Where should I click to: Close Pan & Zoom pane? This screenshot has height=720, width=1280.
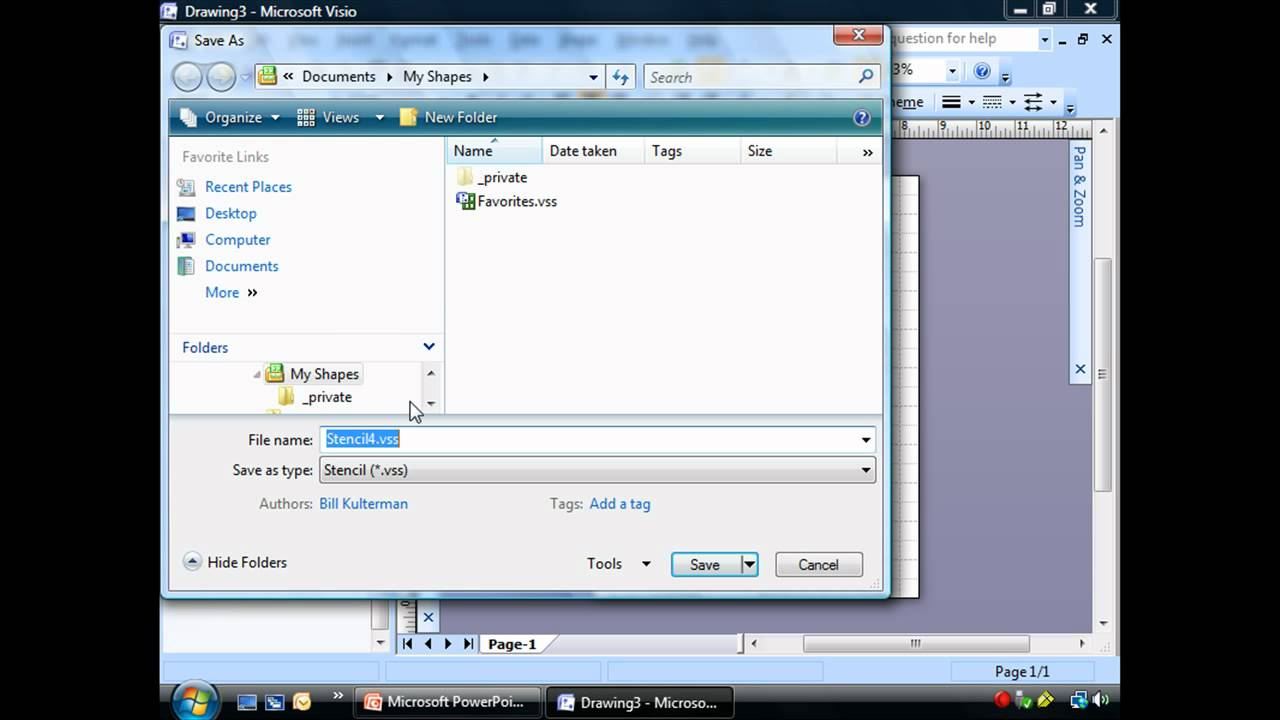point(1080,369)
